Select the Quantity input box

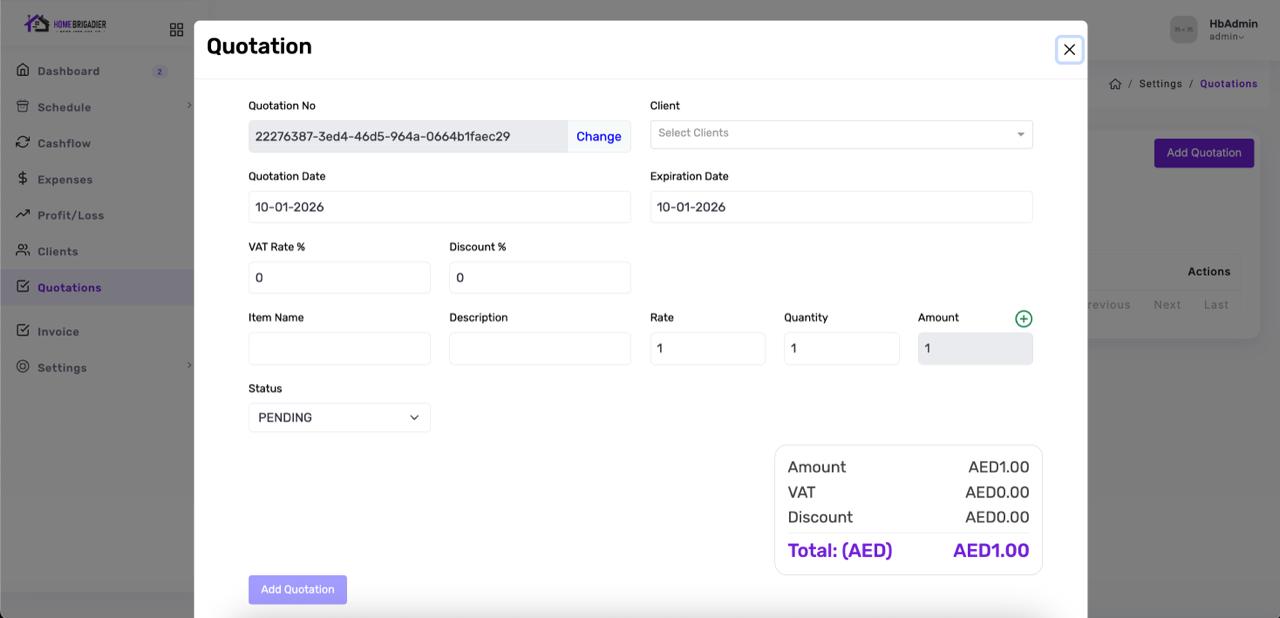click(x=841, y=349)
